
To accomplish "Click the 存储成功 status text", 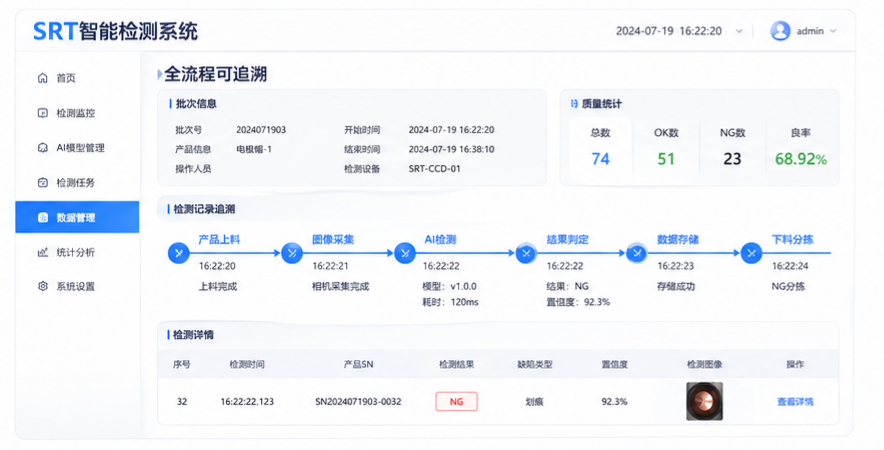I will point(676,286).
